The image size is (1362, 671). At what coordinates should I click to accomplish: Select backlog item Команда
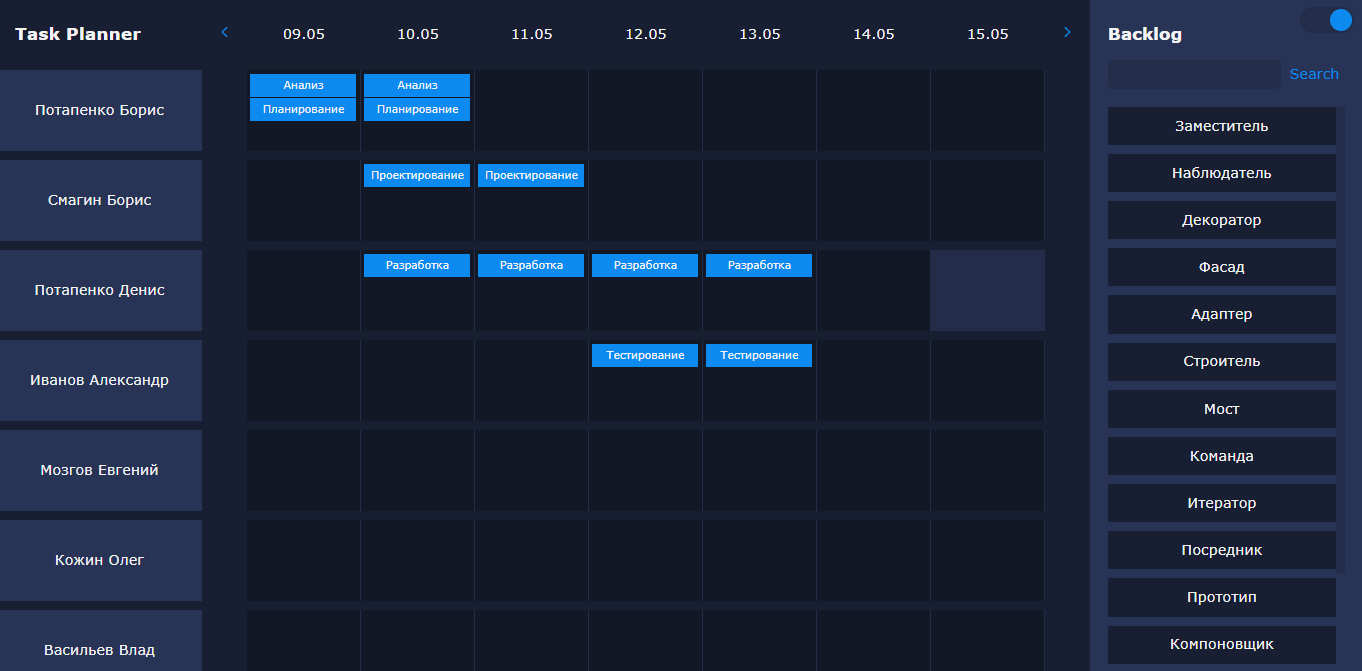click(1222, 456)
